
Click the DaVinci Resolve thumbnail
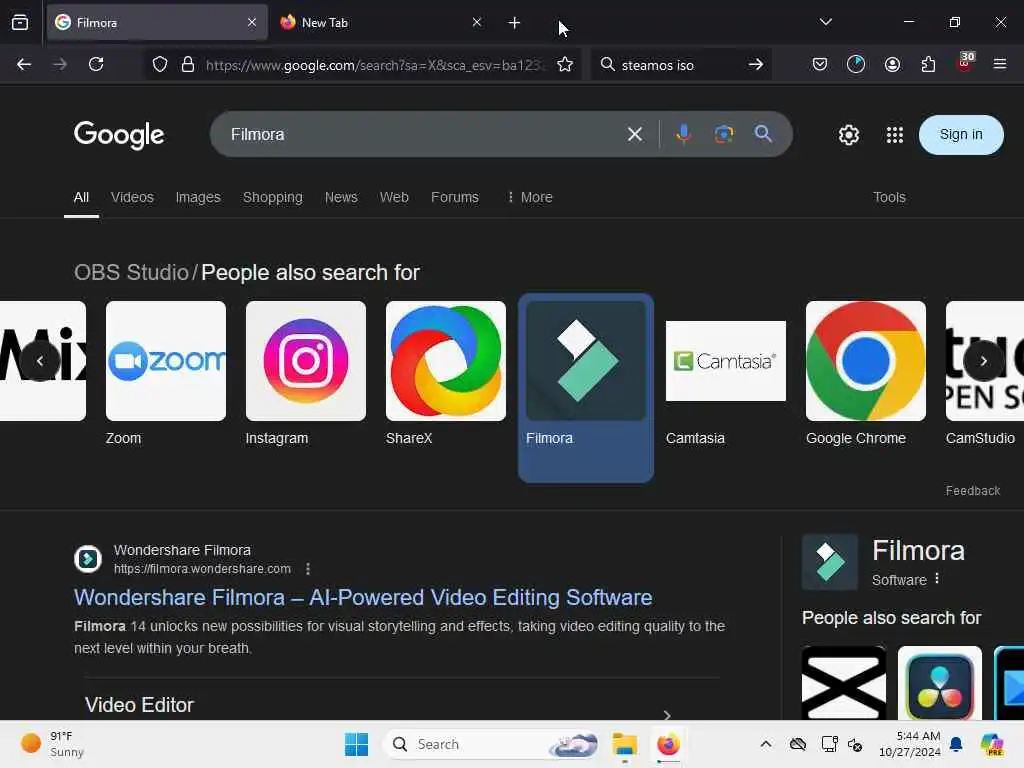point(940,683)
